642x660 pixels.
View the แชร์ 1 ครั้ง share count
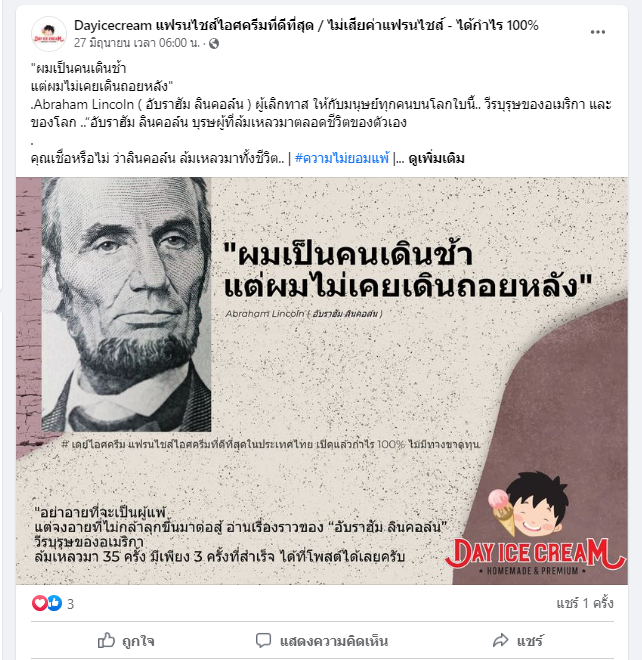[x=585, y=603]
